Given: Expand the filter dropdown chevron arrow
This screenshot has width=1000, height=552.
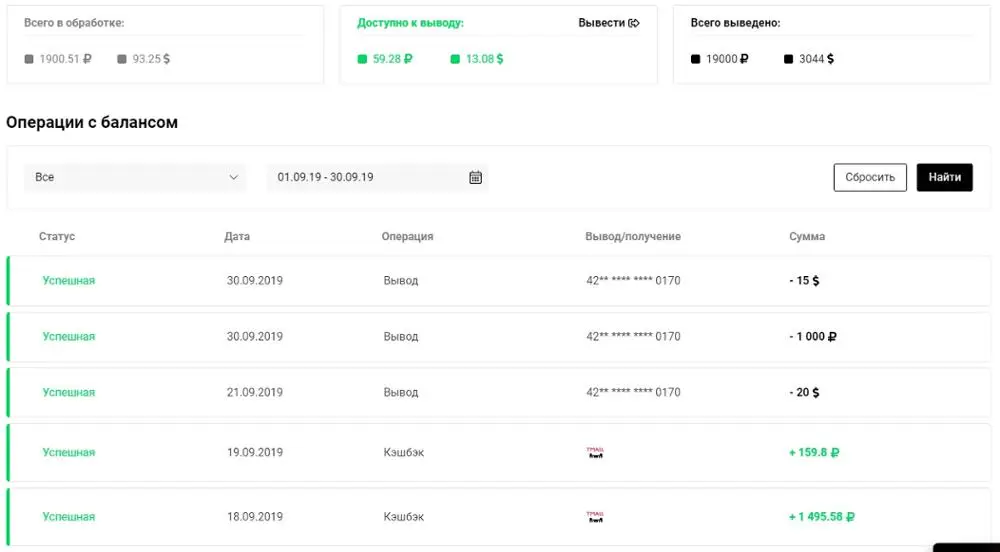Looking at the screenshot, I should point(234,177).
